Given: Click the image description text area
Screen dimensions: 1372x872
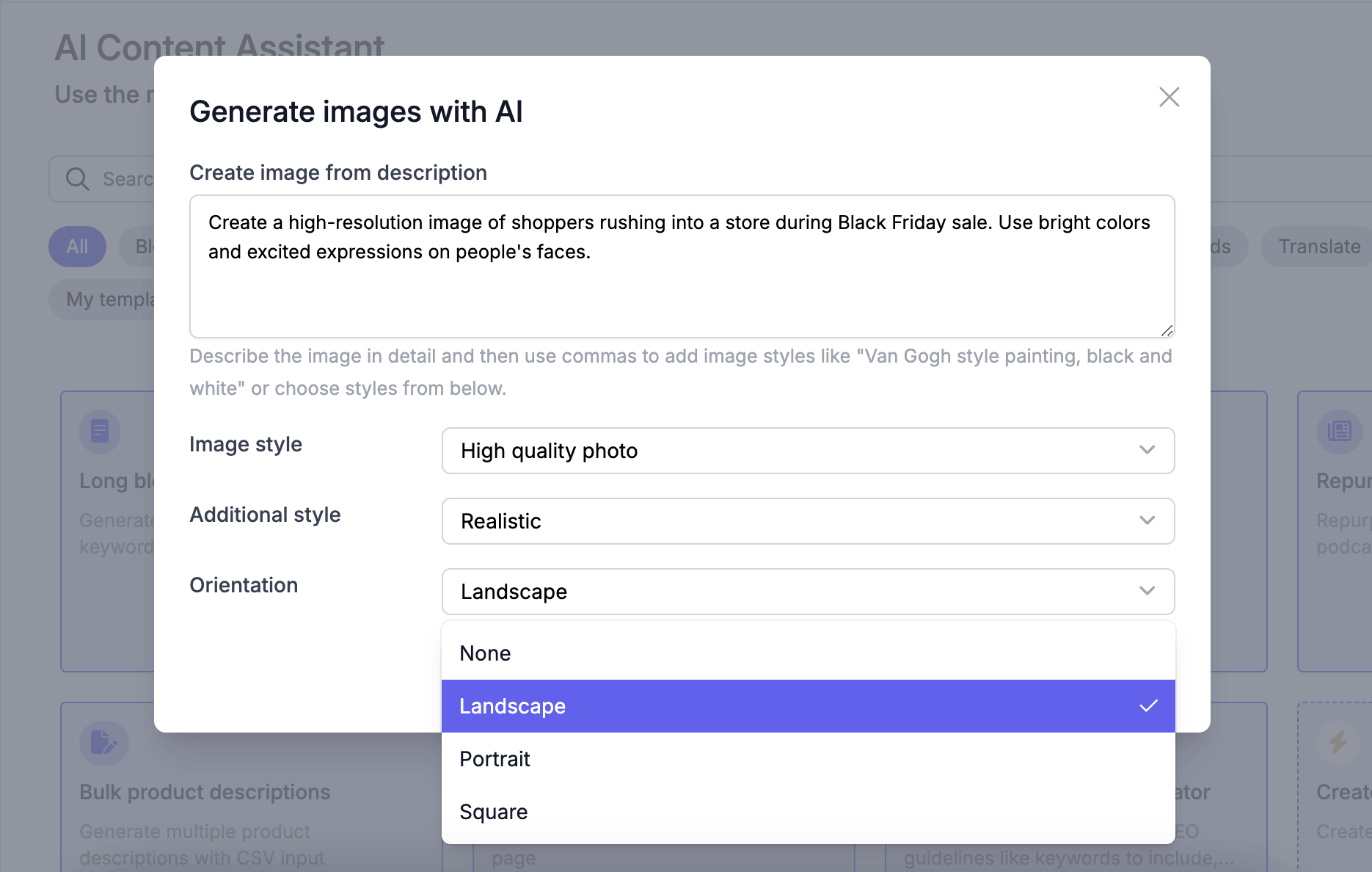Looking at the screenshot, I should point(682,266).
